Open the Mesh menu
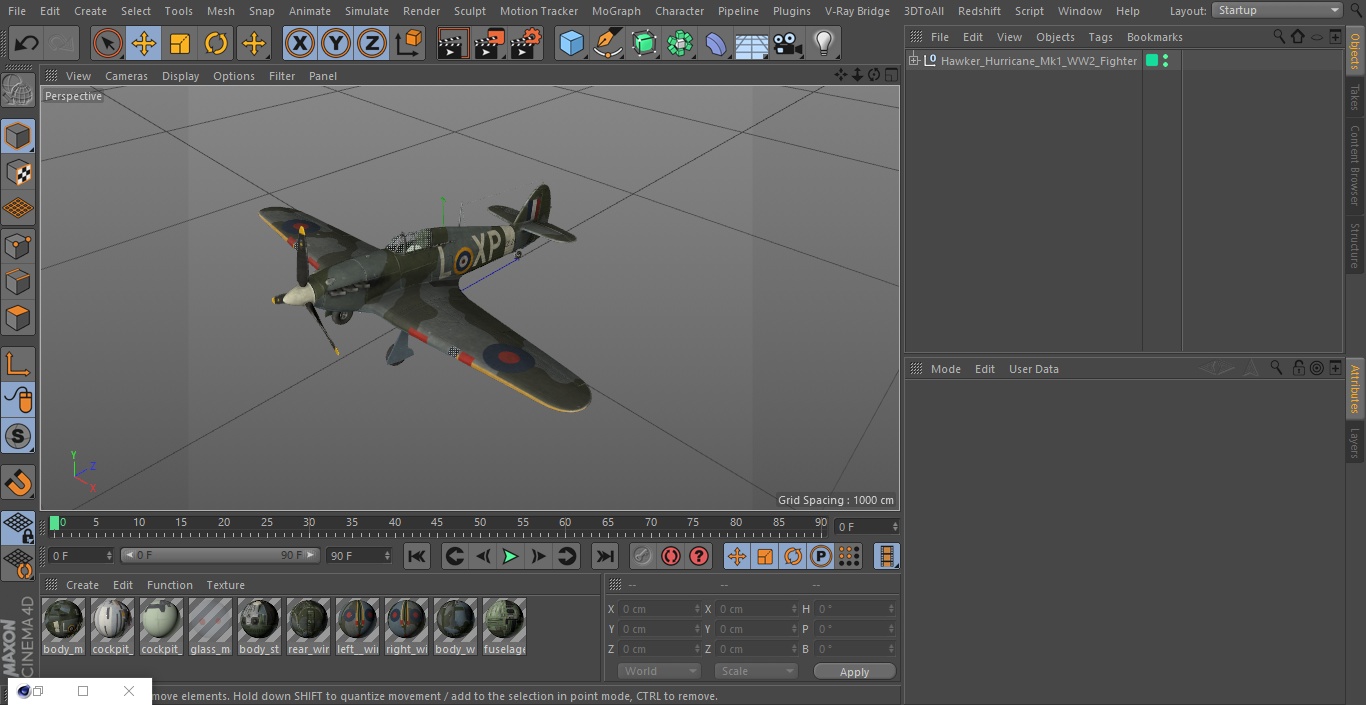This screenshot has width=1366, height=705. click(x=221, y=11)
